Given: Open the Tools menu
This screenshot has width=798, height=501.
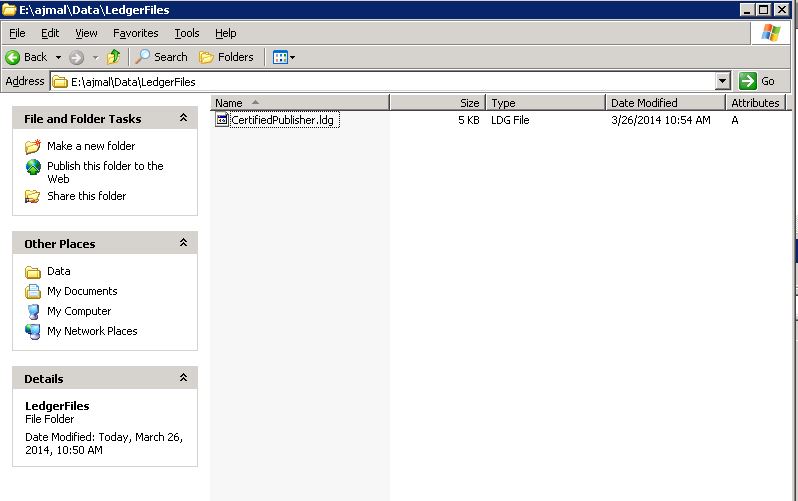Looking at the screenshot, I should (187, 33).
